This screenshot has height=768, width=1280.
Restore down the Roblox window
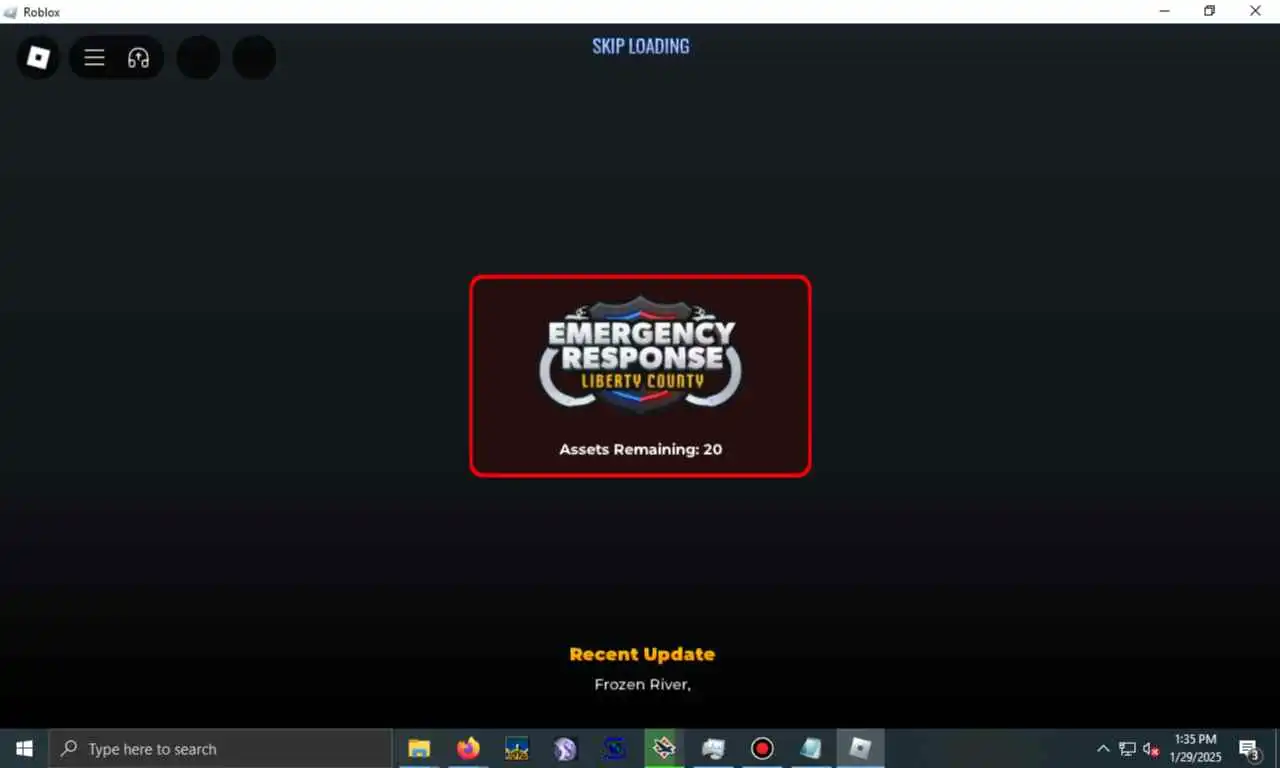pyautogui.click(x=1210, y=11)
